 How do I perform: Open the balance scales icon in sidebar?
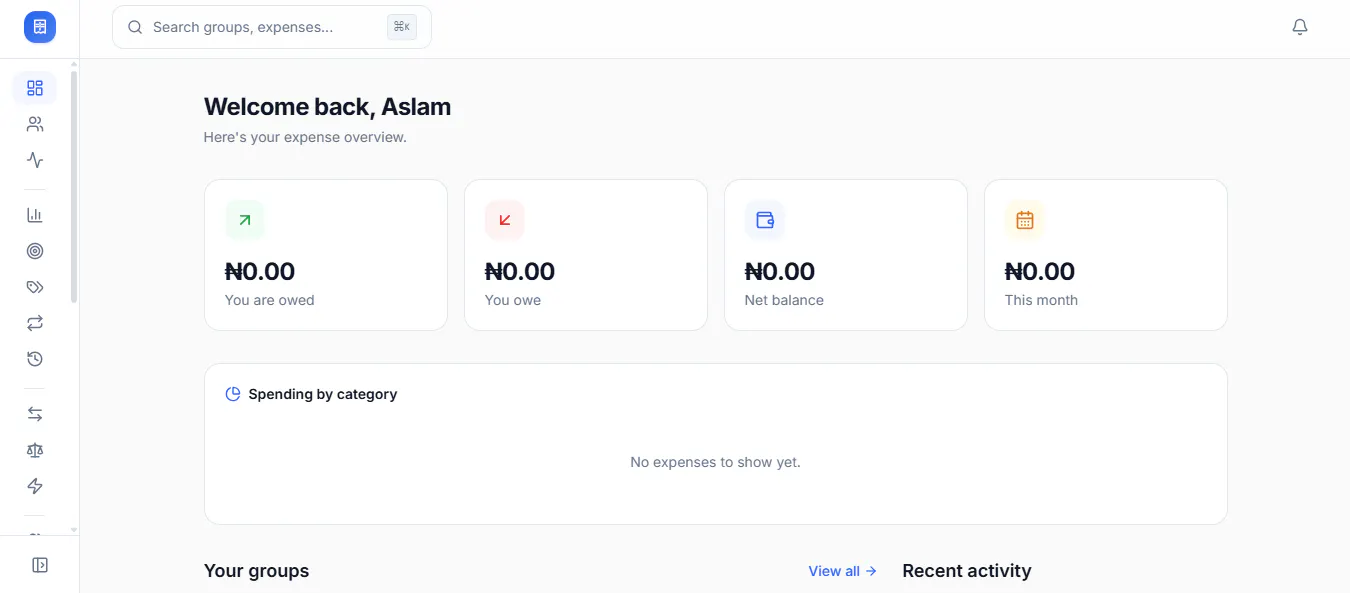point(35,450)
